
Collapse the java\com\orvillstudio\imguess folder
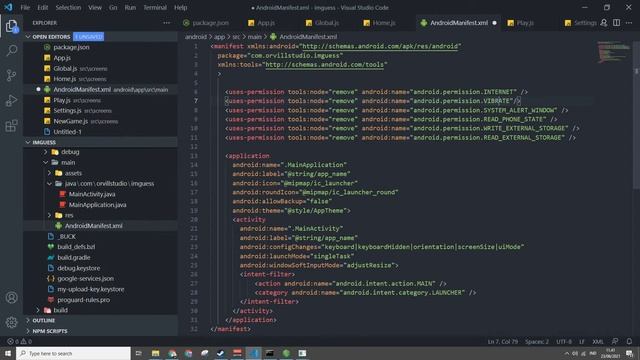[x=49, y=184]
